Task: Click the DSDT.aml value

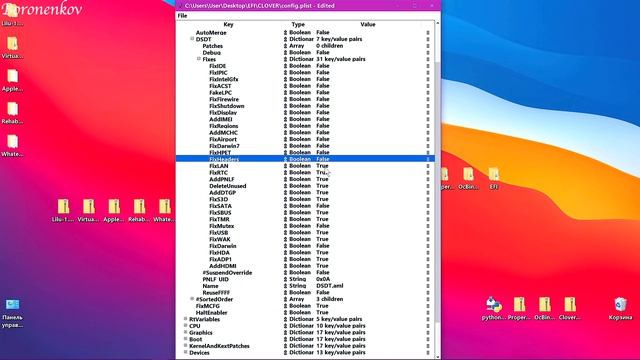Action: tap(329, 286)
